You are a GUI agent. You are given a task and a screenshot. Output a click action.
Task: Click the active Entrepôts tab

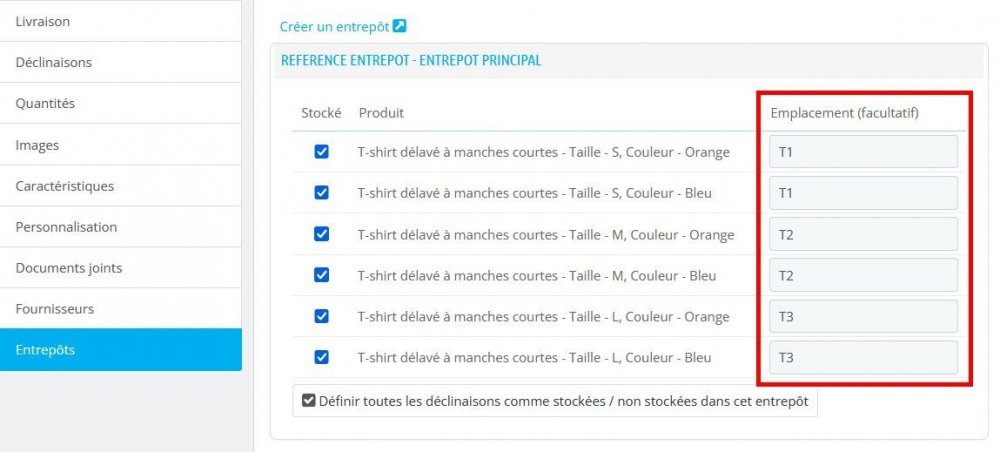(x=120, y=350)
